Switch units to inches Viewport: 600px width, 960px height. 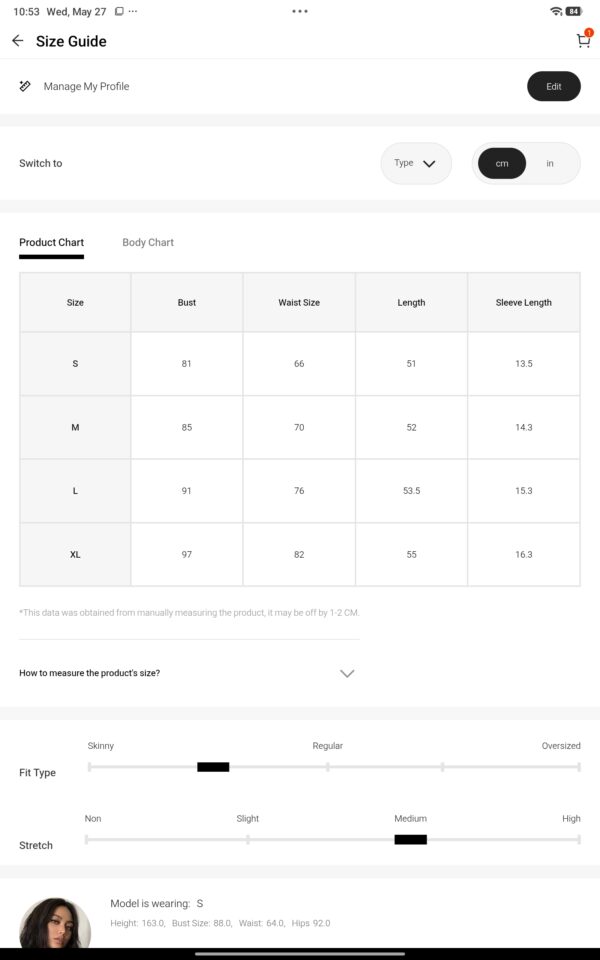click(550, 163)
